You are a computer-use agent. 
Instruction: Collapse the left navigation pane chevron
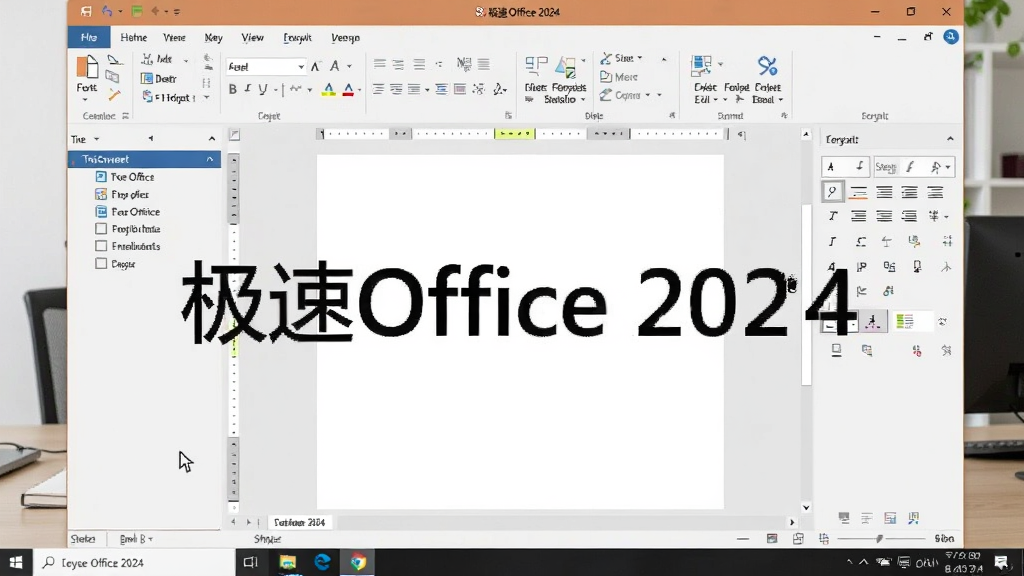pyautogui.click(x=212, y=139)
